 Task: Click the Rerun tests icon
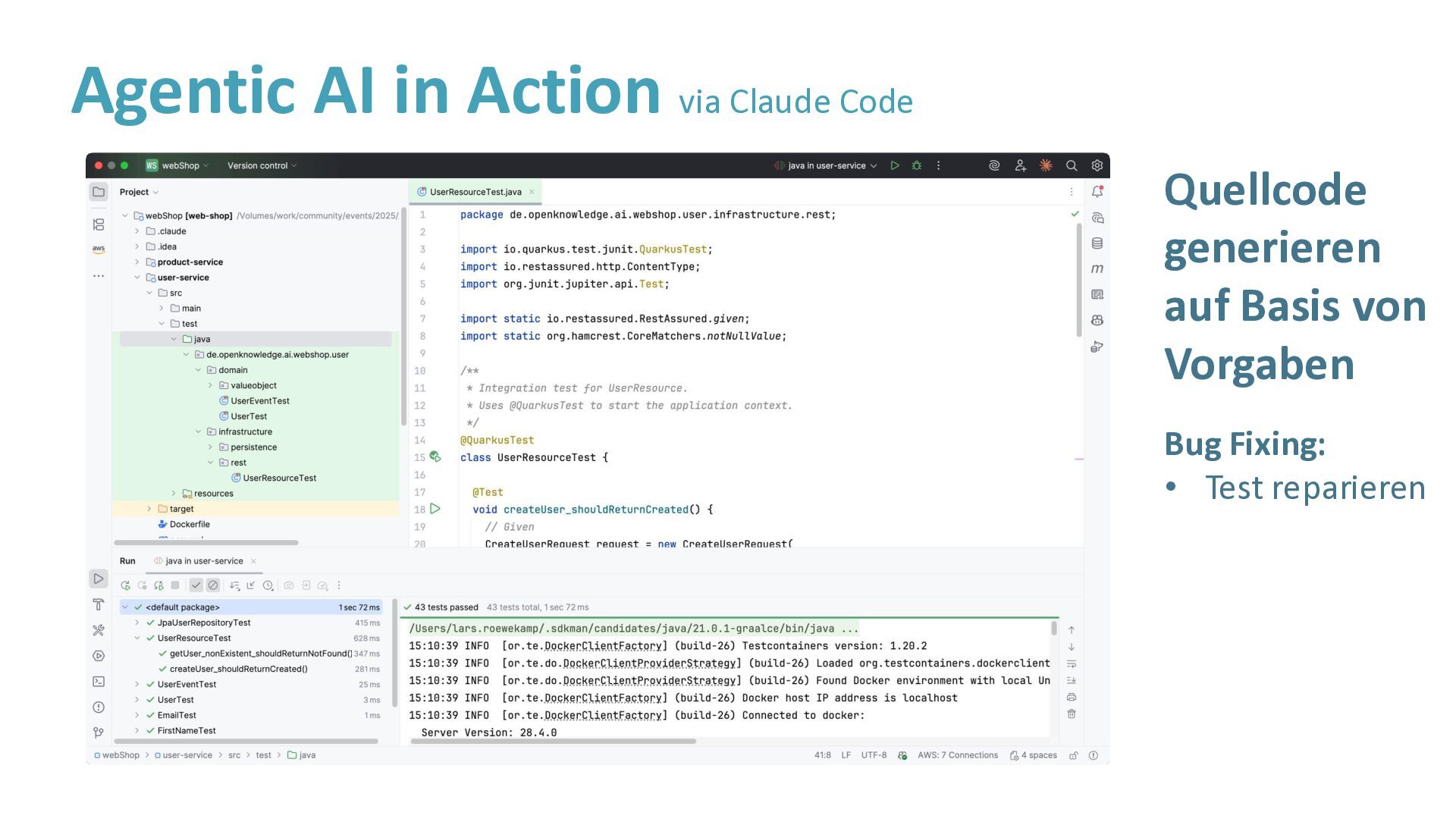tap(125, 585)
